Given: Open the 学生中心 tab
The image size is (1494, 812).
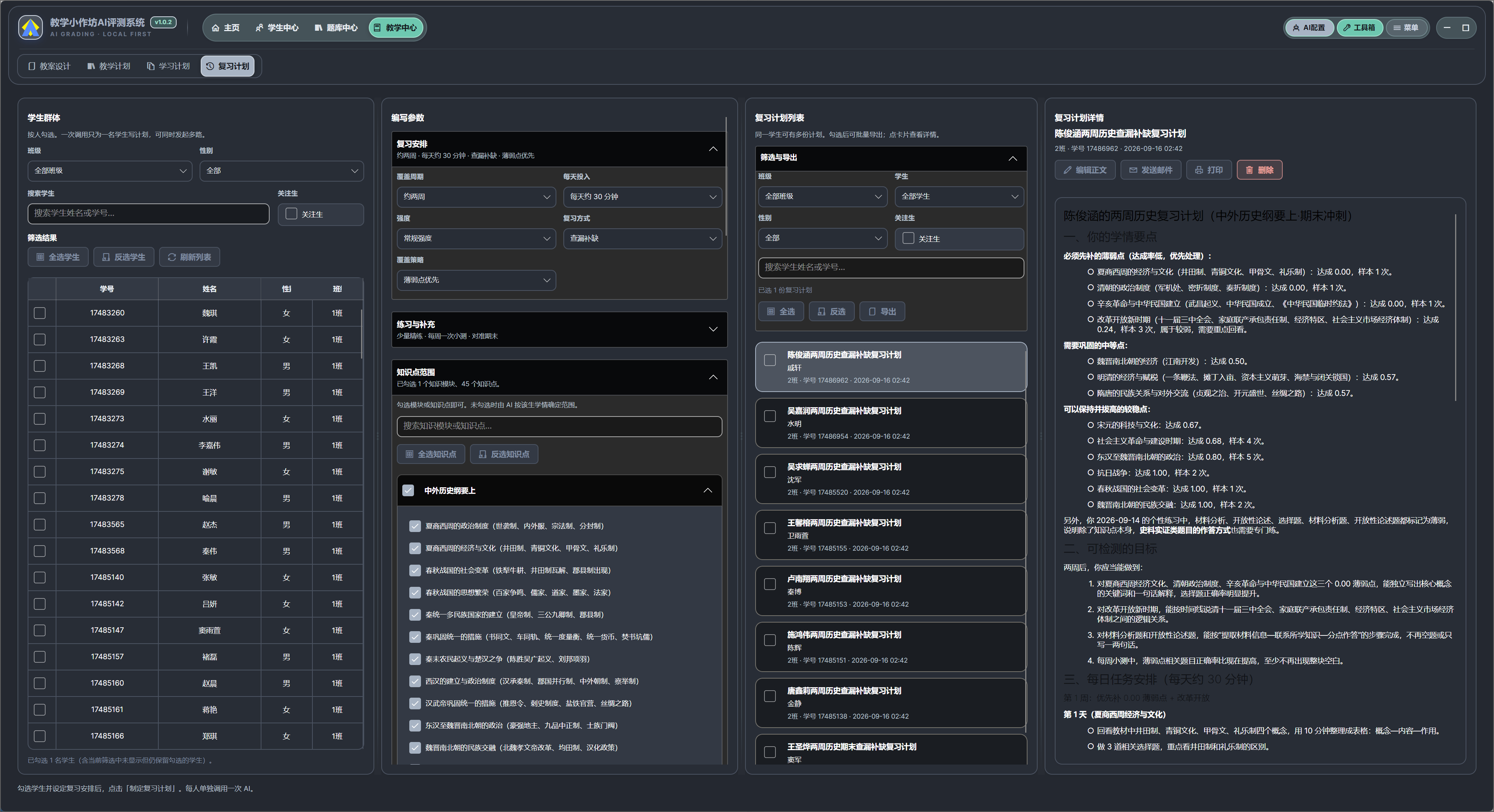Looking at the screenshot, I should click(277, 28).
